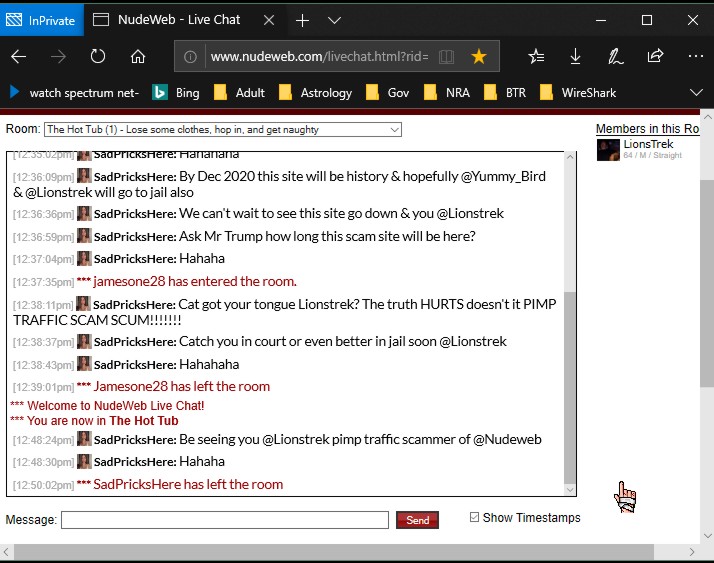This screenshot has width=714, height=563.
Task: Expand the Room selection dropdown
Action: [x=395, y=129]
